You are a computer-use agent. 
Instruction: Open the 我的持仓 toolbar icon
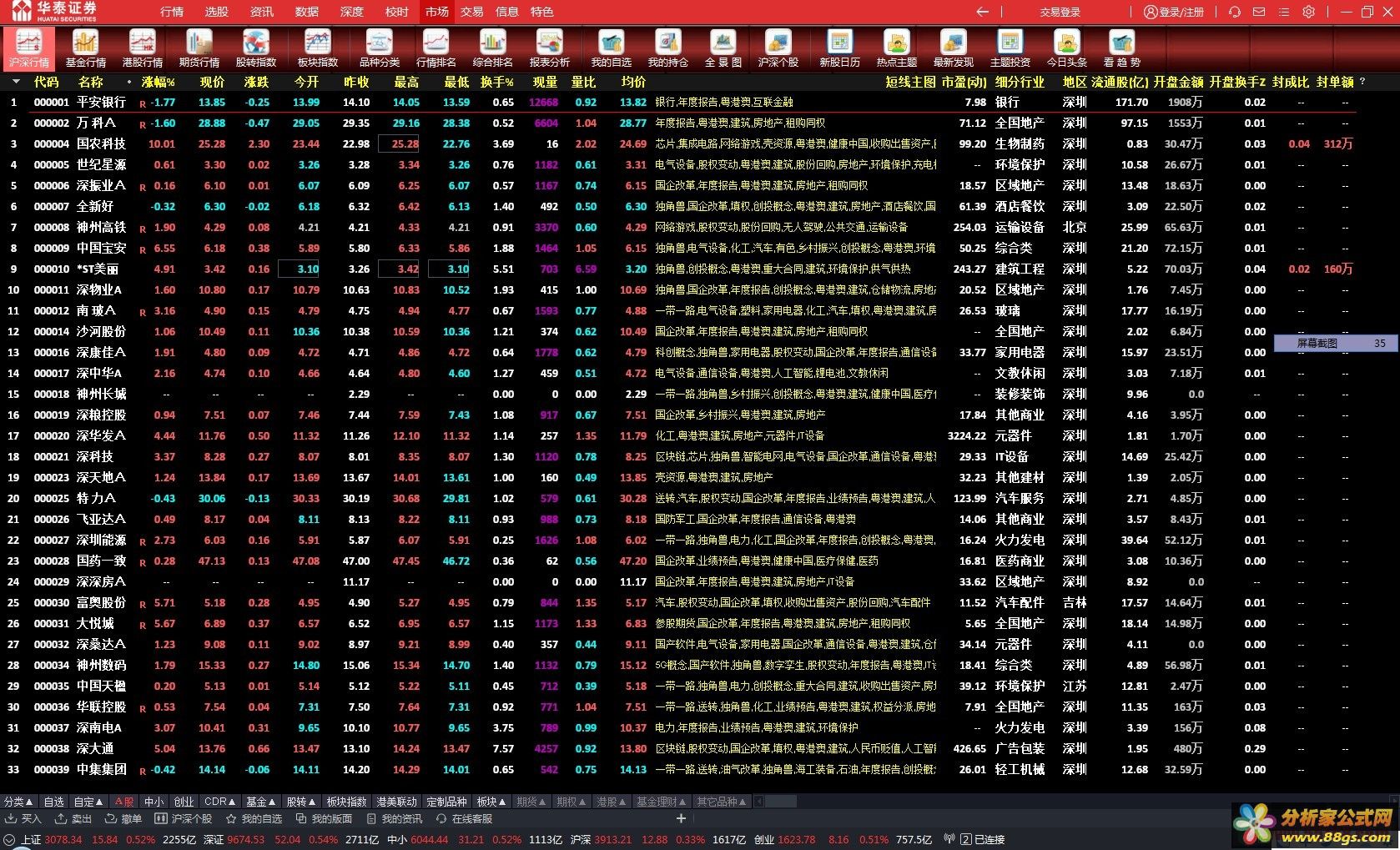(x=668, y=48)
